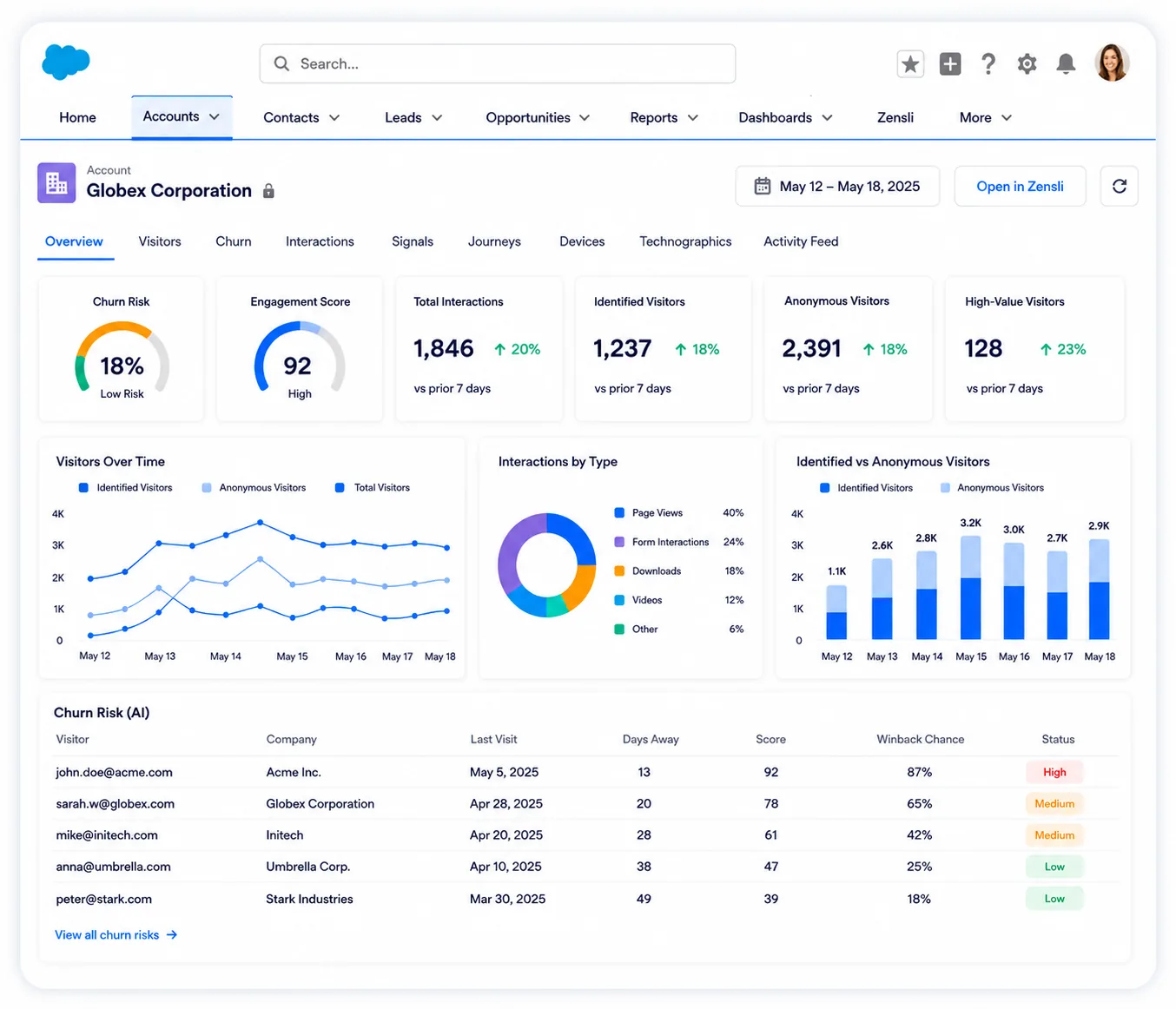Expand the Contacts menu chevron
1176x1009 pixels.
pyautogui.click(x=334, y=117)
